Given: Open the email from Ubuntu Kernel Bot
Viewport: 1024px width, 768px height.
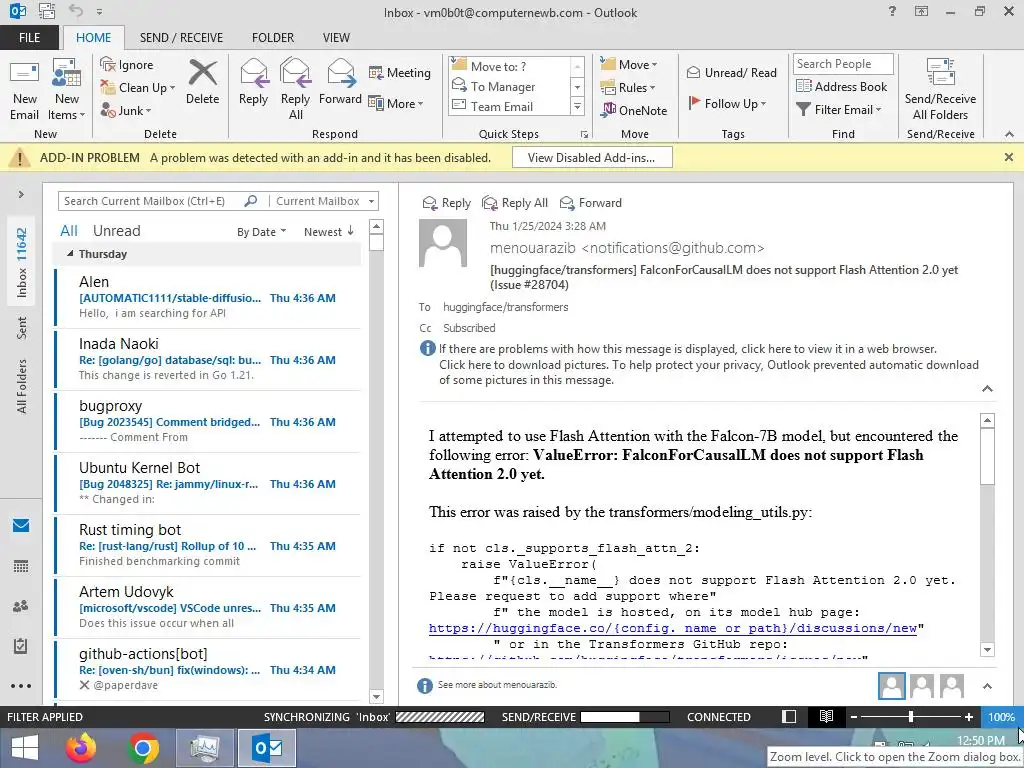Looking at the screenshot, I should [x=208, y=483].
